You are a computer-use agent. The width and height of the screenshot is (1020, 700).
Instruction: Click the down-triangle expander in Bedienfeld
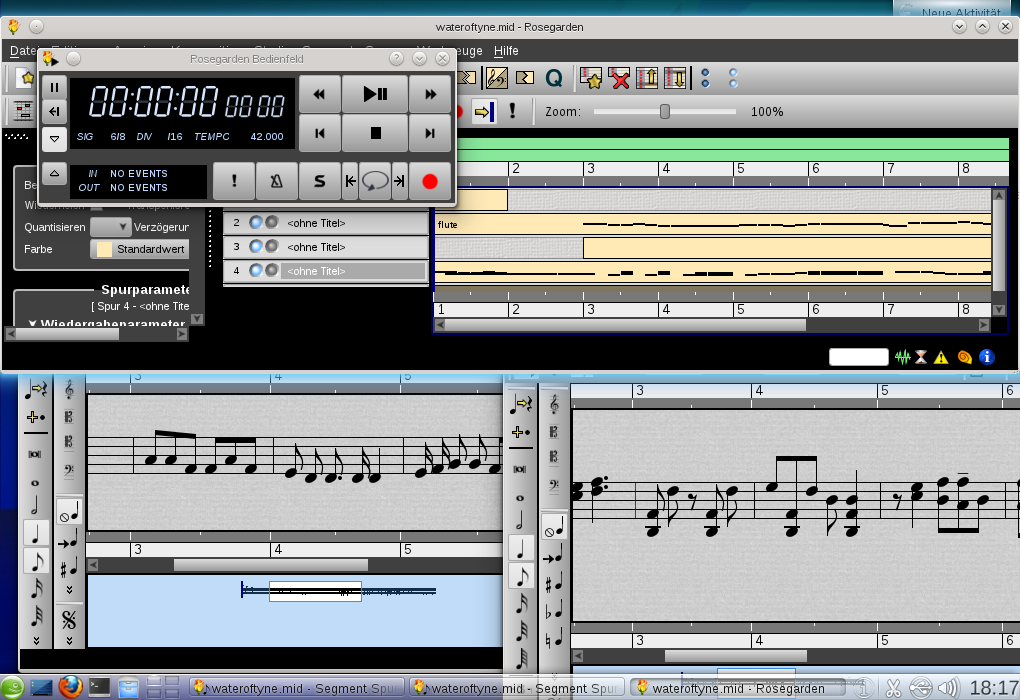pyautogui.click(x=55, y=138)
